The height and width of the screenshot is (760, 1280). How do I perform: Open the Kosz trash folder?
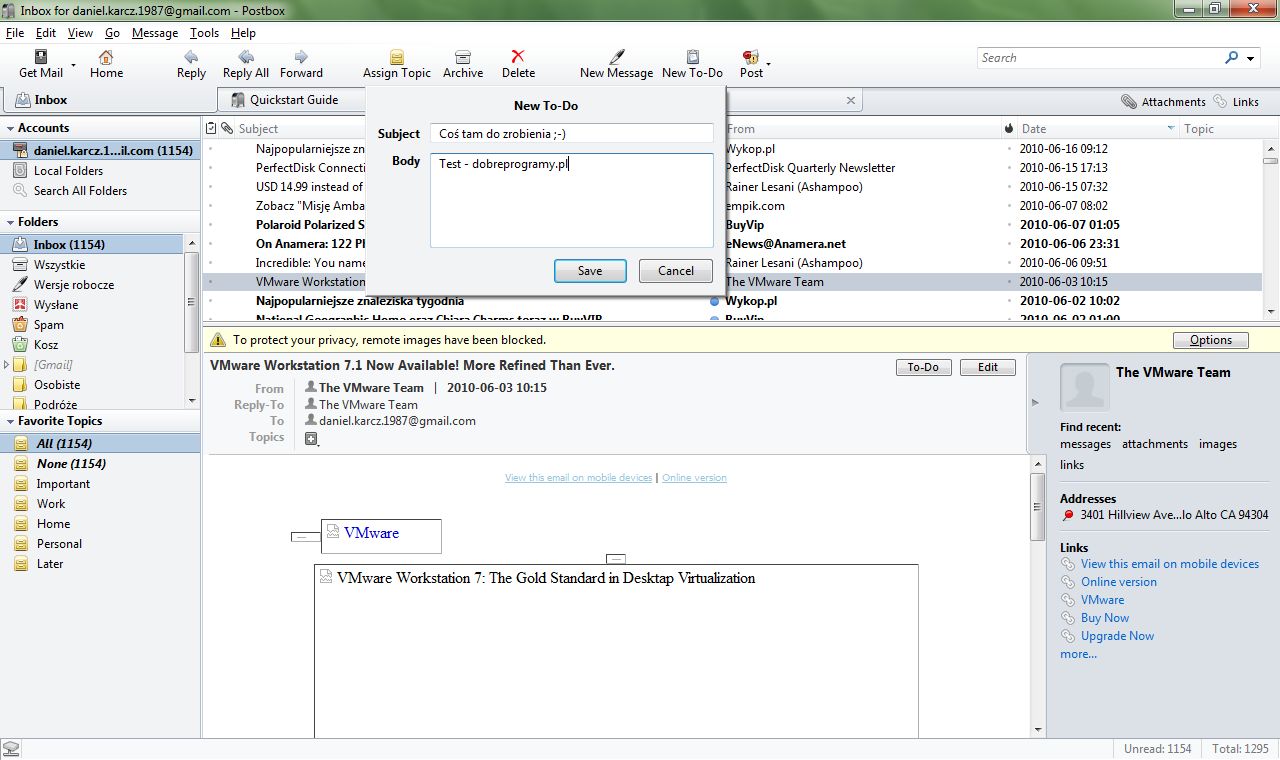tap(46, 345)
